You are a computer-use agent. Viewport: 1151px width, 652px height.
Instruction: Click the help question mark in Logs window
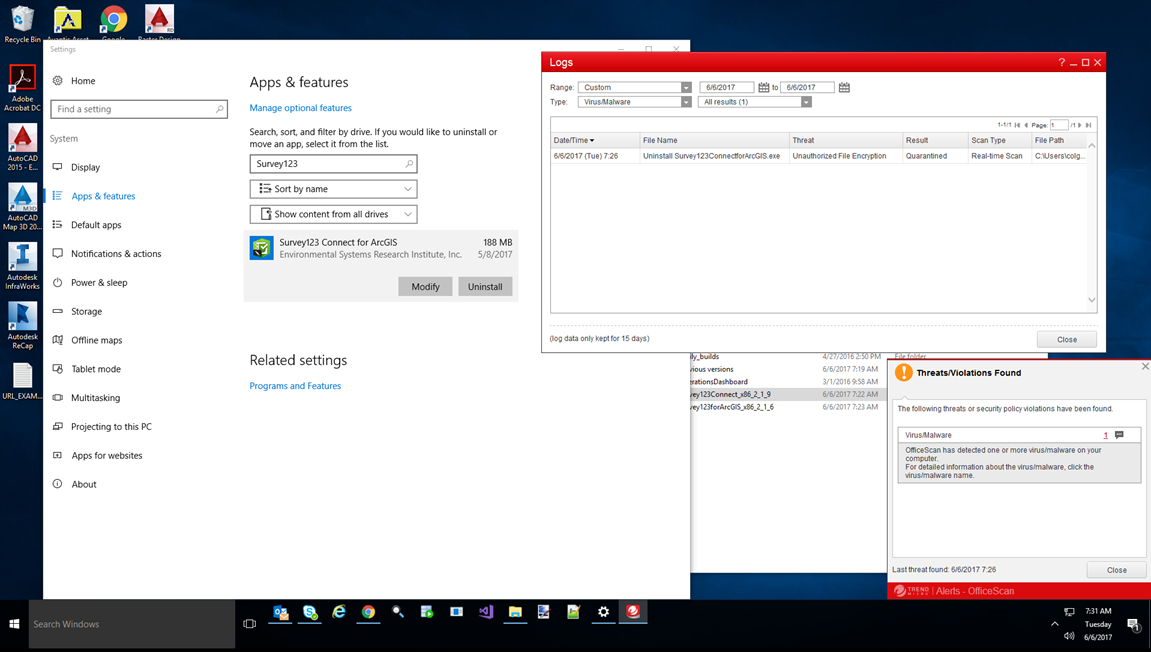[1061, 62]
